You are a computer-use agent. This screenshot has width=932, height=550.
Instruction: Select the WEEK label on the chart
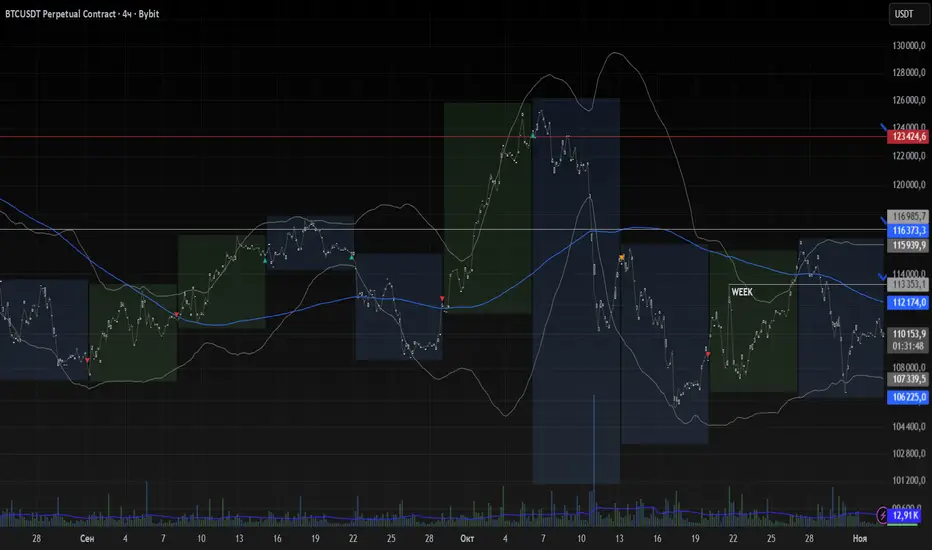coord(742,292)
